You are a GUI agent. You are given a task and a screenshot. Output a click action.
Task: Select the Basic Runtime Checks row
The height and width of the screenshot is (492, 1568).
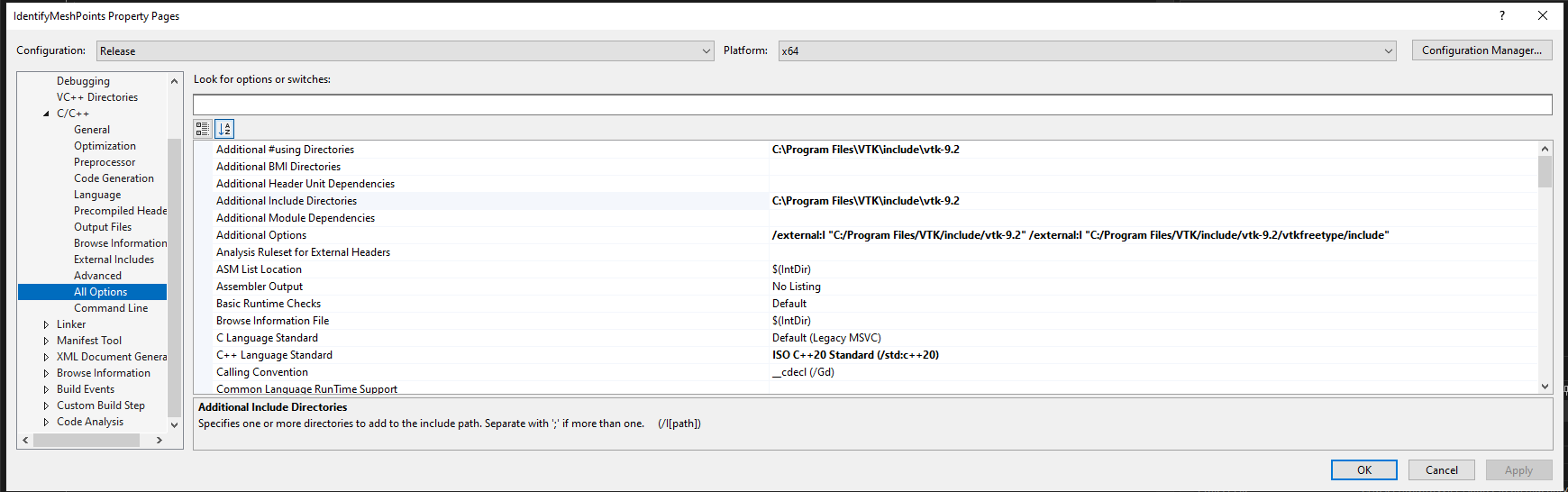click(x=865, y=304)
